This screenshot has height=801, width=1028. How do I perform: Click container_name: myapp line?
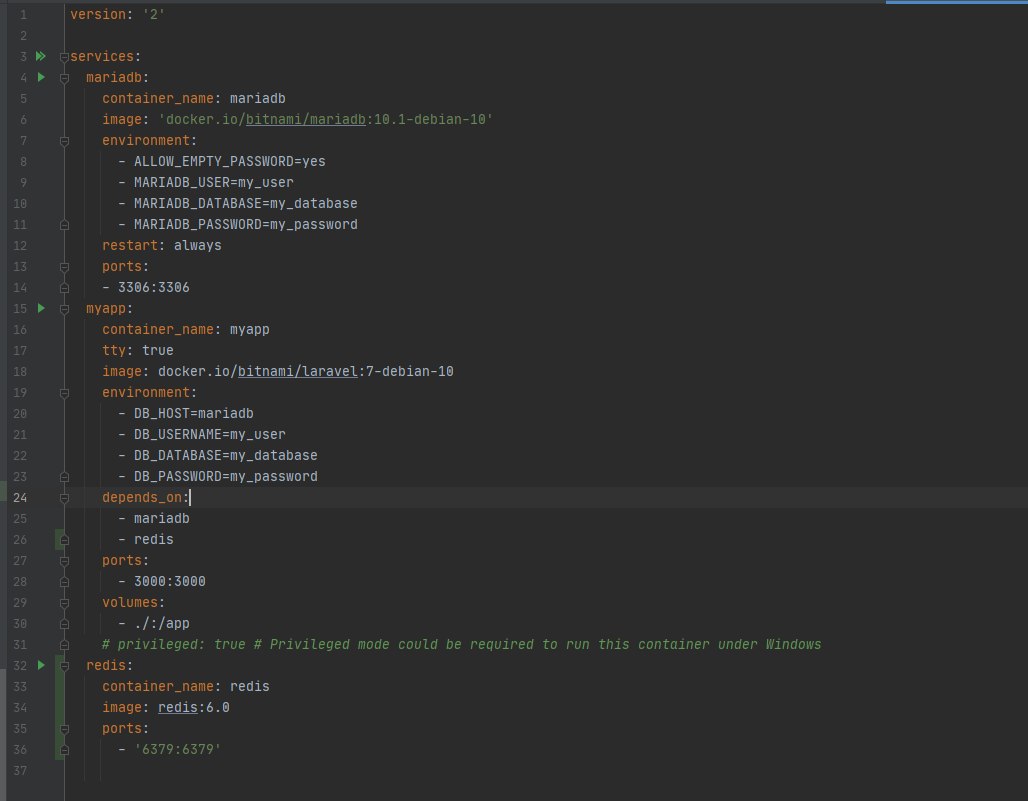pos(186,329)
